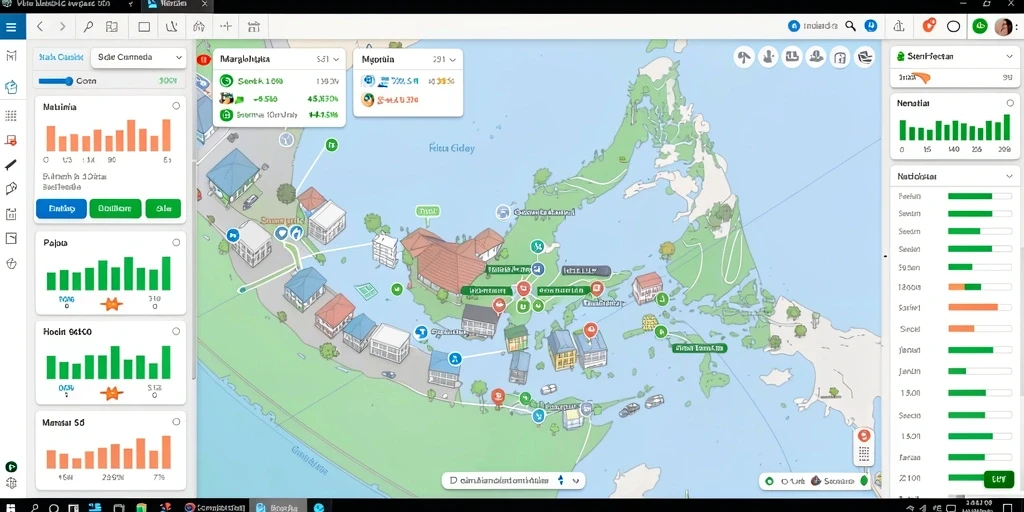Open the Edge icon on the taskbar
This screenshot has width=1024, height=512.
[319, 507]
